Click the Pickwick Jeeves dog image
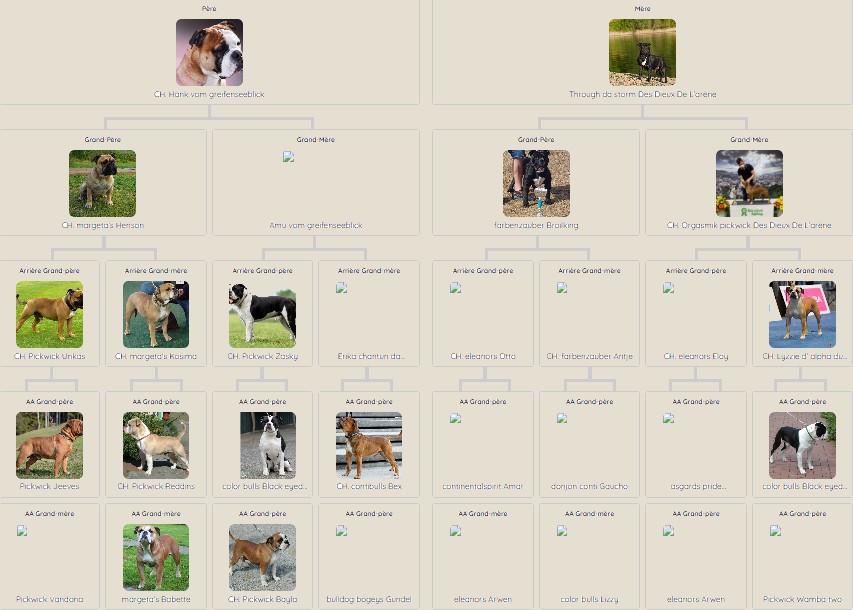Image resolution: width=853 pixels, height=610 pixels. click(x=49, y=445)
